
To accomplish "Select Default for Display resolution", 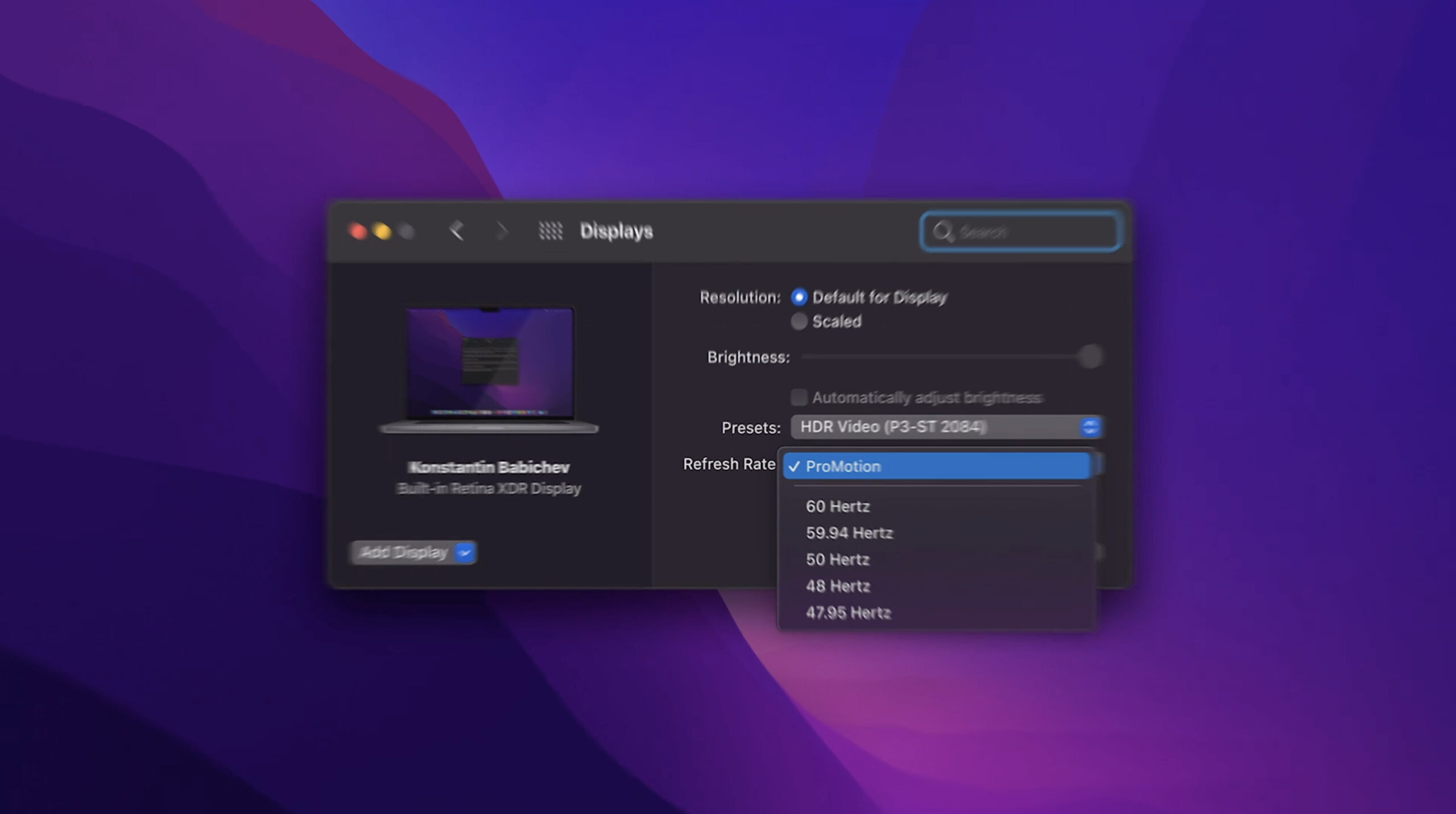I will pos(799,297).
